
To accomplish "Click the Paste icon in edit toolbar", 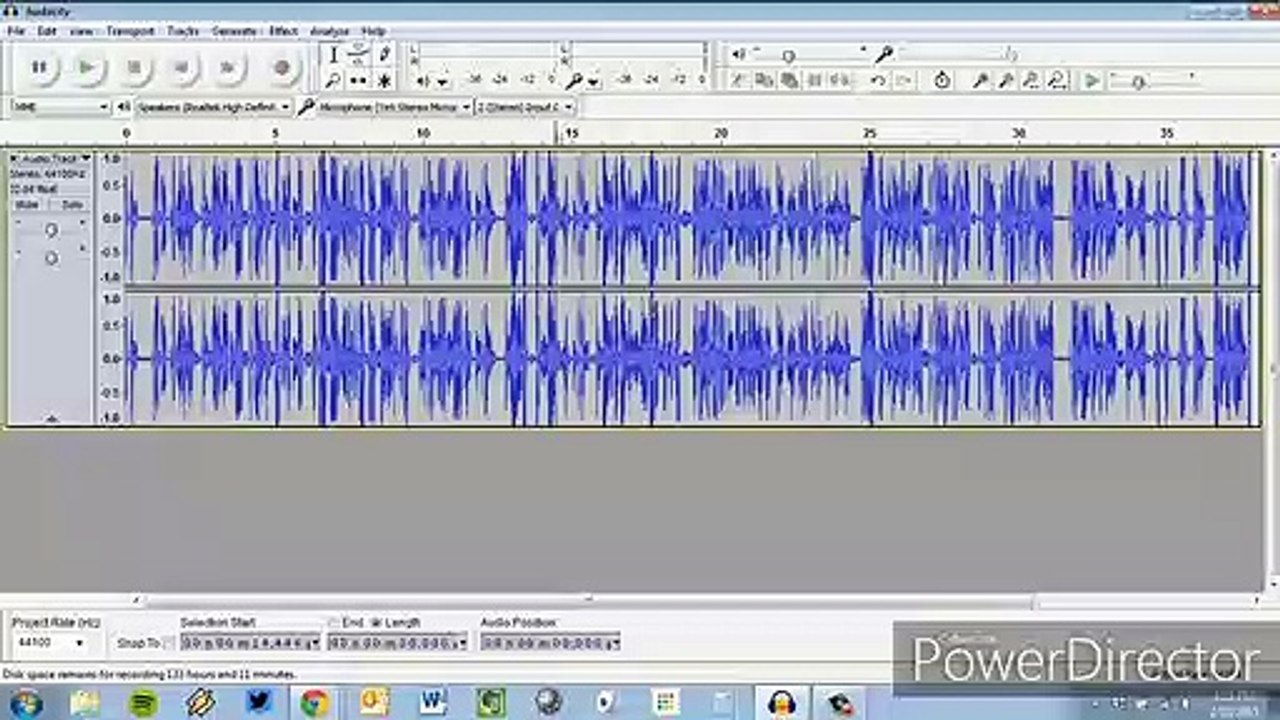I will point(789,80).
